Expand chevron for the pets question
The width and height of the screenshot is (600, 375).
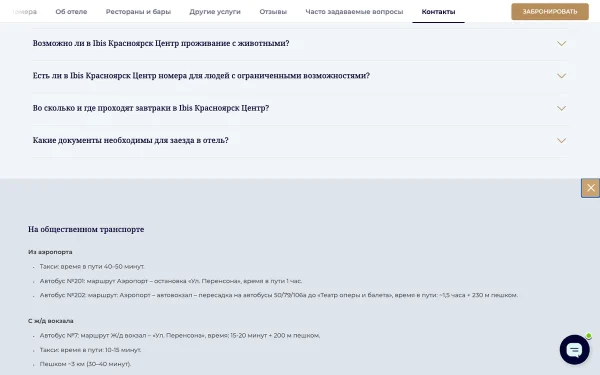pyautogui.click(x=561, y=44)
